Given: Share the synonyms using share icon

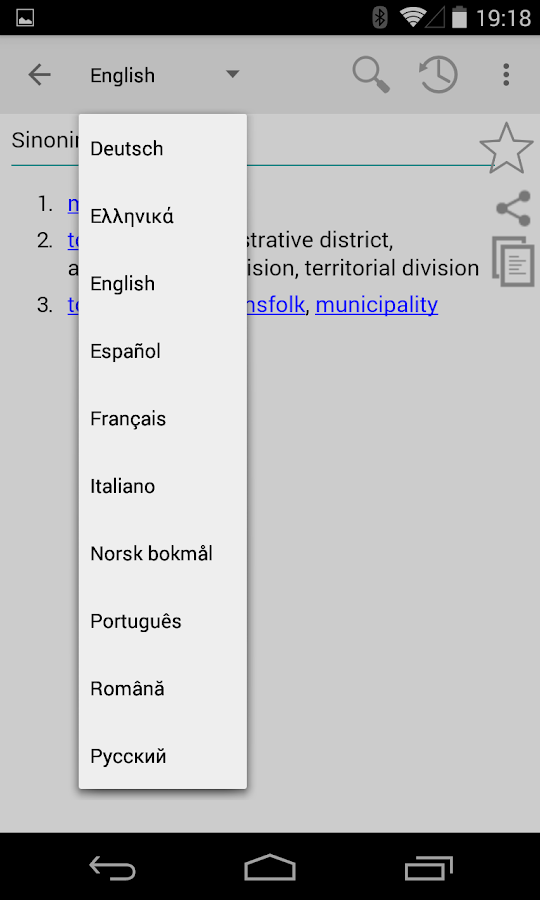Looking at the screenshot, I should [513, 208].
